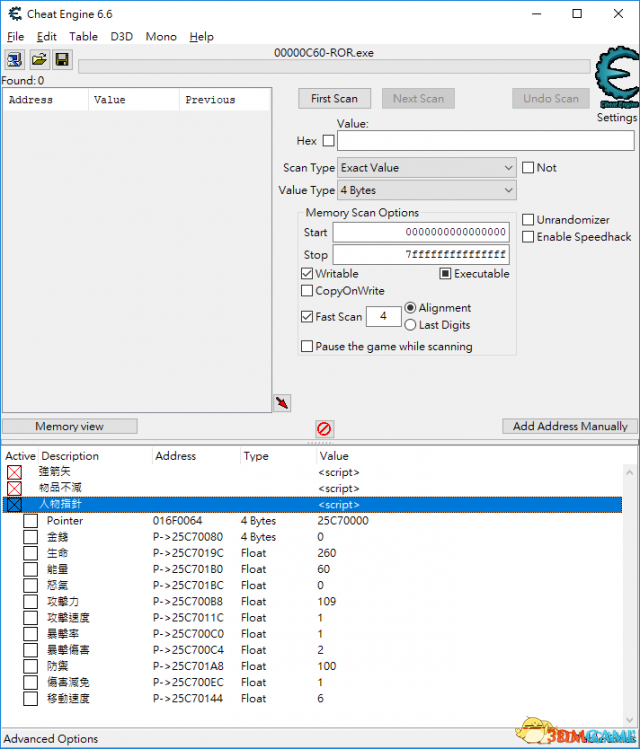Tick the checkbox for address P->25C70080

pyautogui.click(x=31, y=537)
